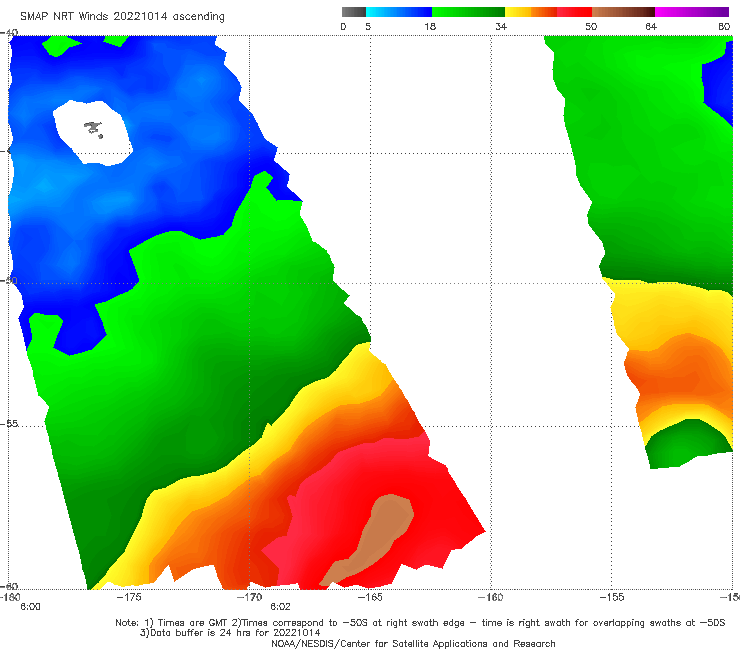Click the longitude label "-175"
This screenshot has height=650, width=740.
129,597
